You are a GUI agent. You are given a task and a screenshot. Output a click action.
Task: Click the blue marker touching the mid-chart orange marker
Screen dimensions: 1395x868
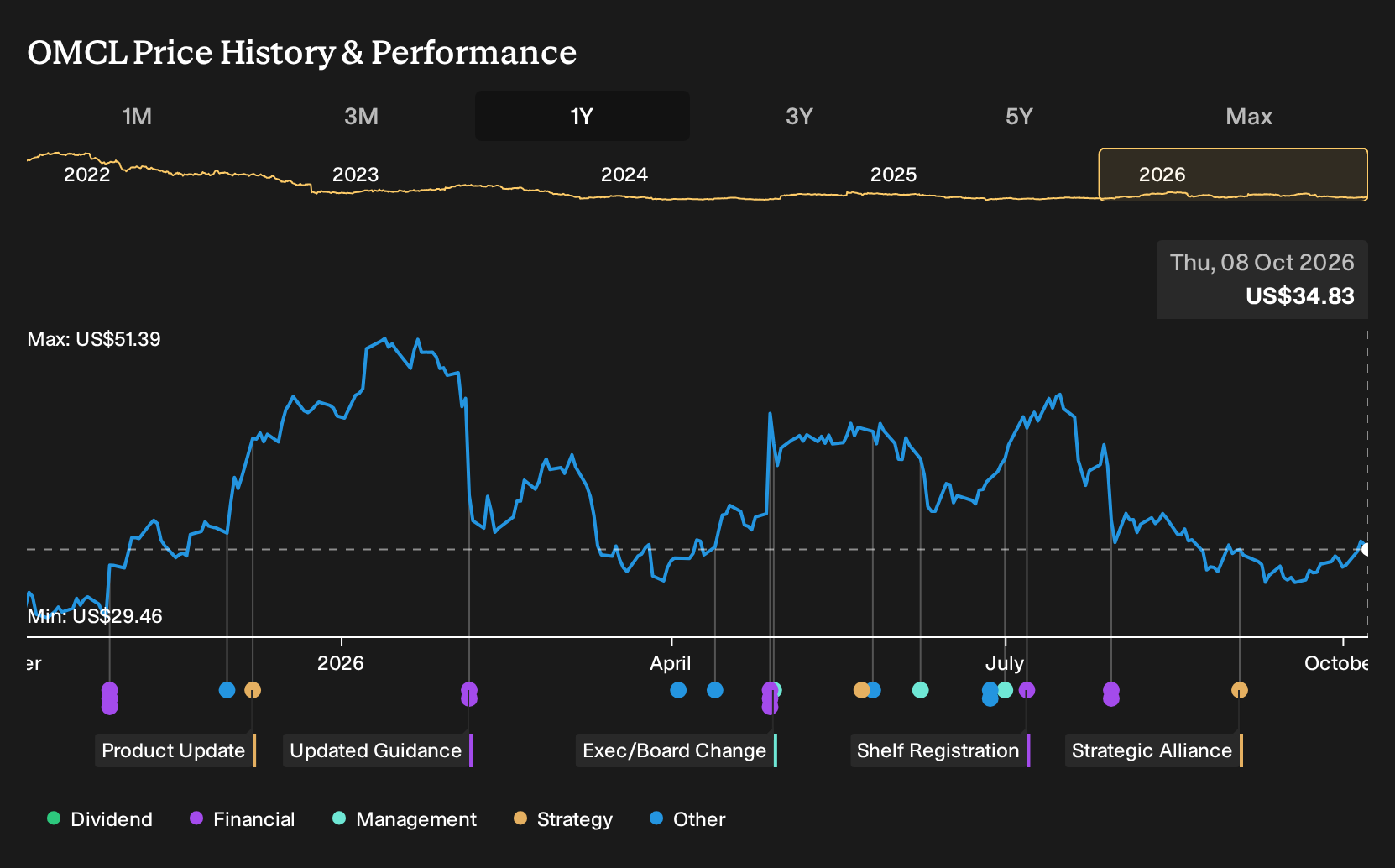click(874, 690)
